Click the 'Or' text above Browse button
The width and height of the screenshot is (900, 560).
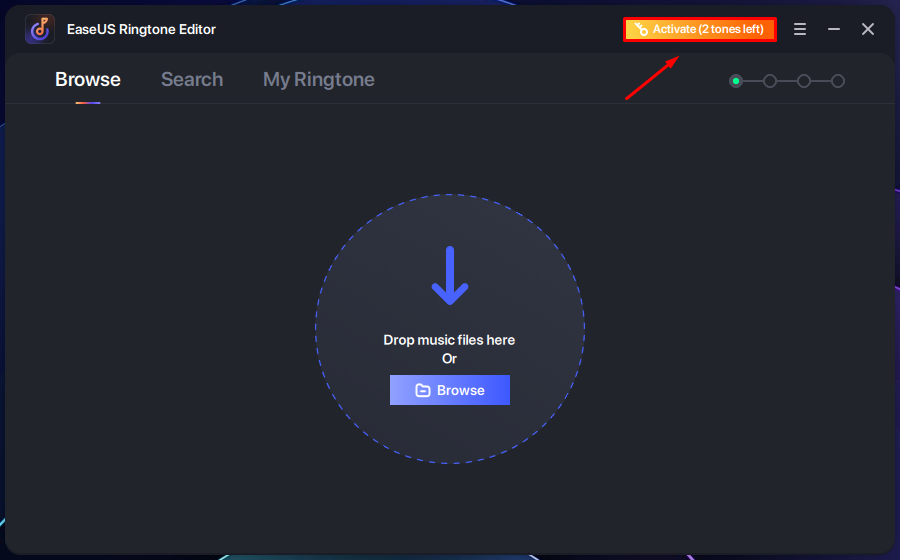(449, 359)
